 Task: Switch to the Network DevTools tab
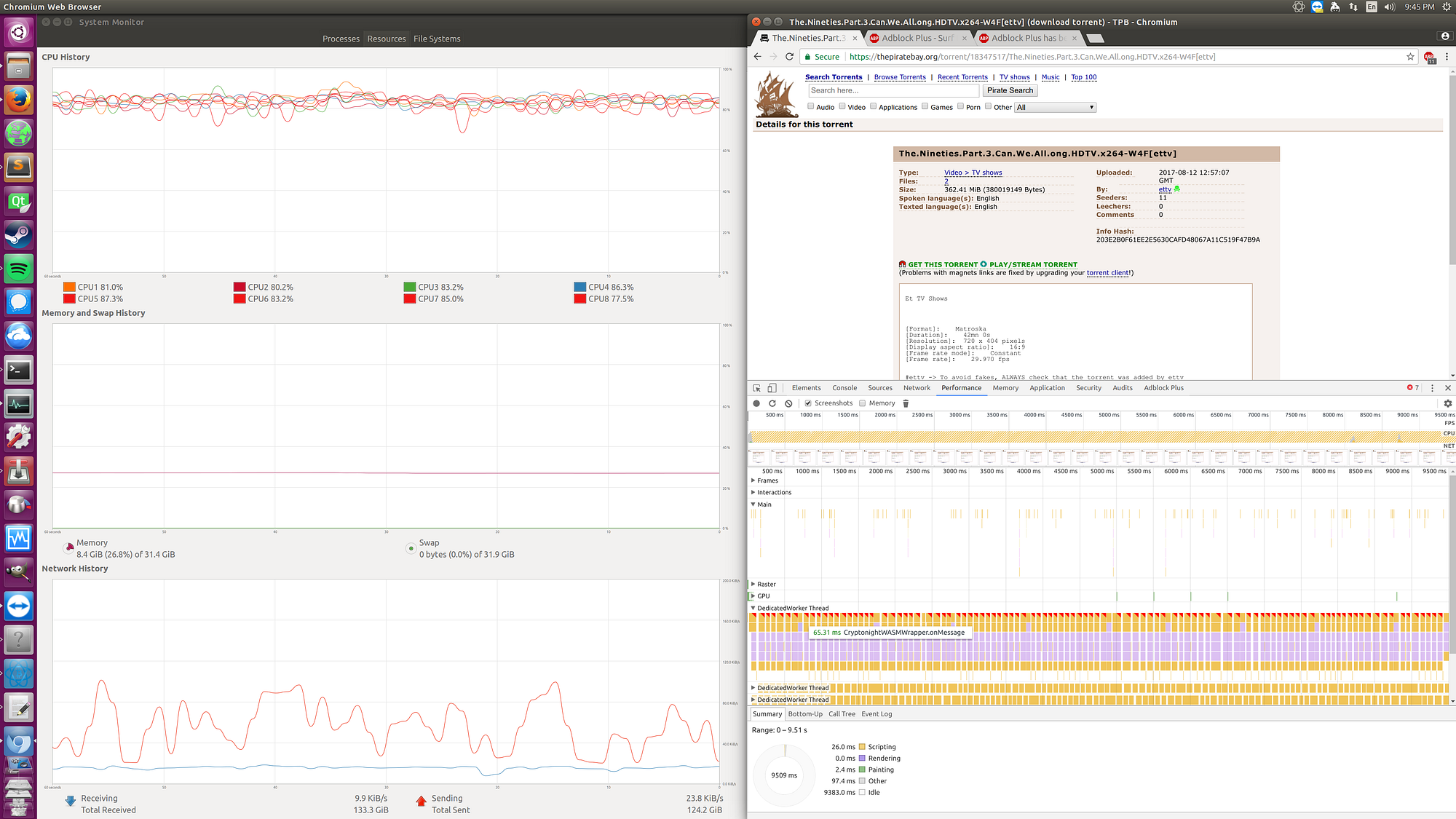click(x=917, y=388)
